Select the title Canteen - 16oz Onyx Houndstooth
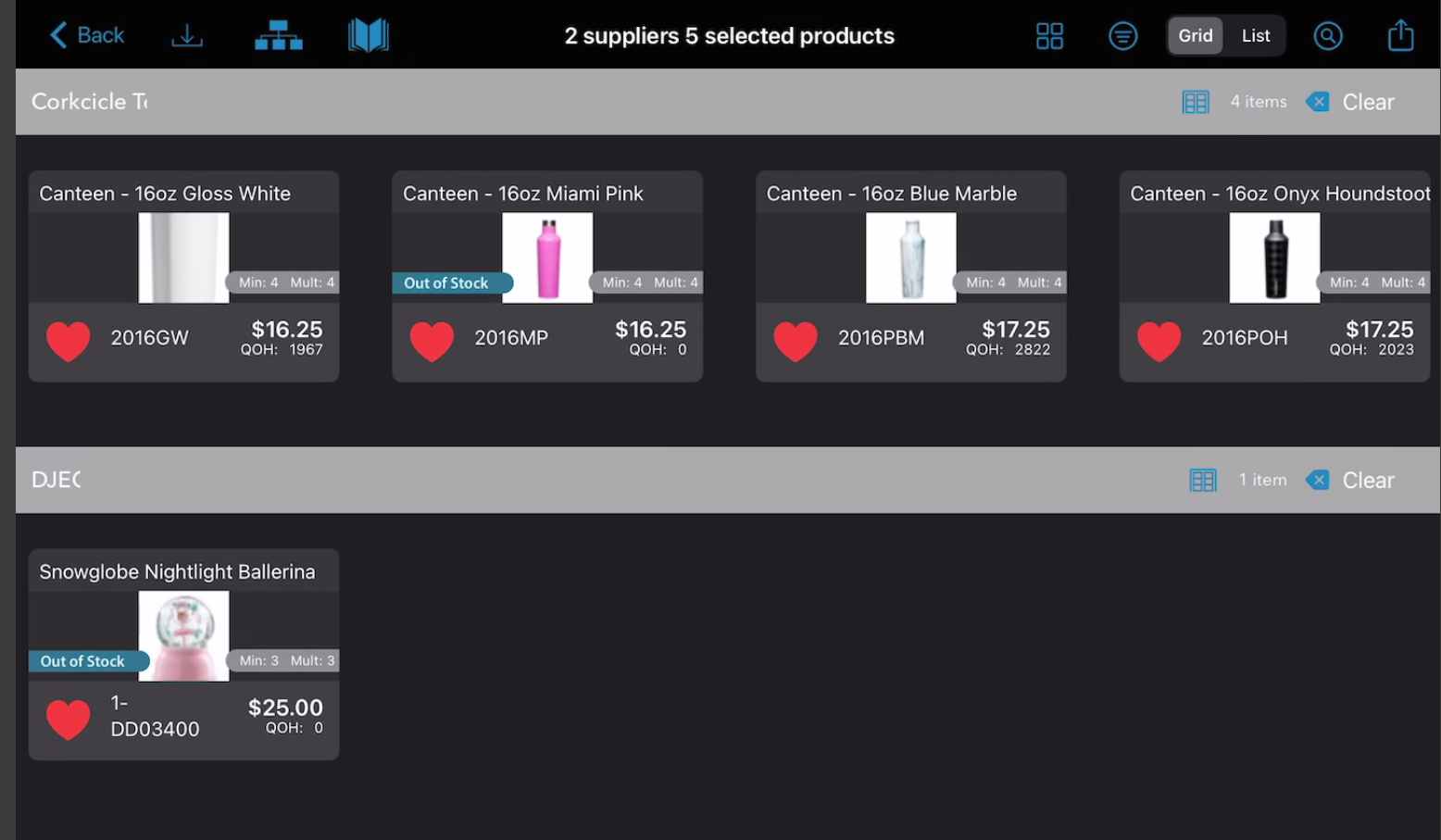The width and height of the screenshot is (1441, 840). tap(1280, 194)
